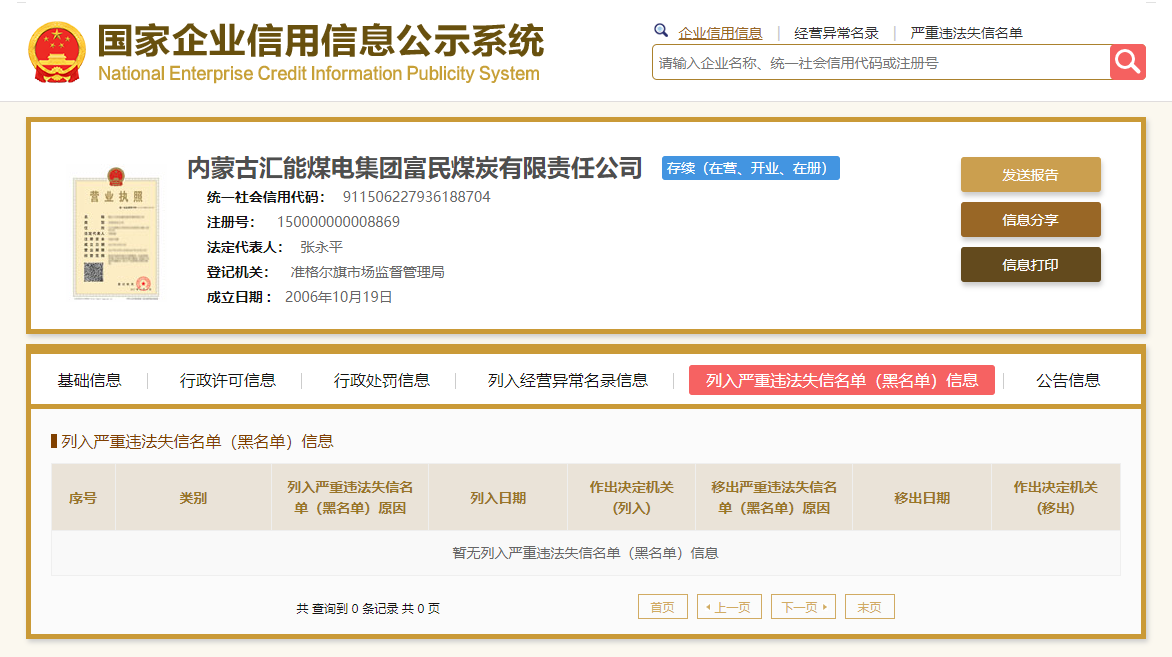This screenshot has width=1172, height=657.
Task: Click the 下一页 next page button
Action: 804,607
